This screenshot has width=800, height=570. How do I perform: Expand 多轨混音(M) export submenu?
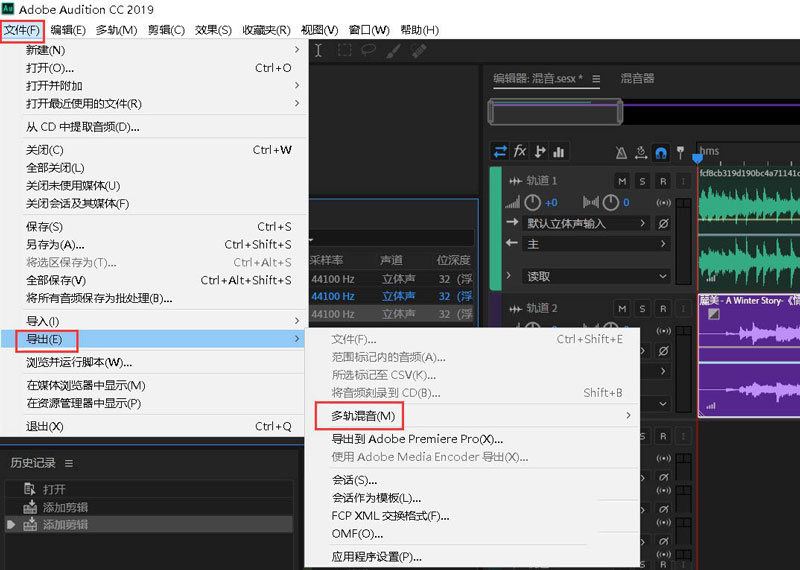tap(472, 416)
